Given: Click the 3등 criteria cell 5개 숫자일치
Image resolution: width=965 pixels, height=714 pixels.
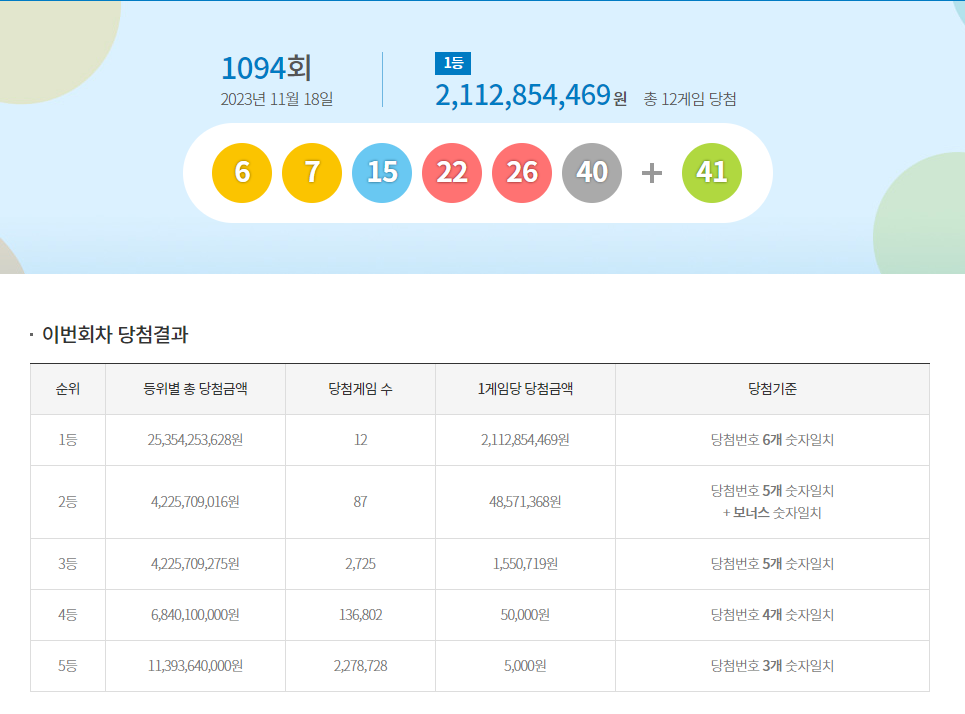Looking at the screenshot, I should [772, 564].
